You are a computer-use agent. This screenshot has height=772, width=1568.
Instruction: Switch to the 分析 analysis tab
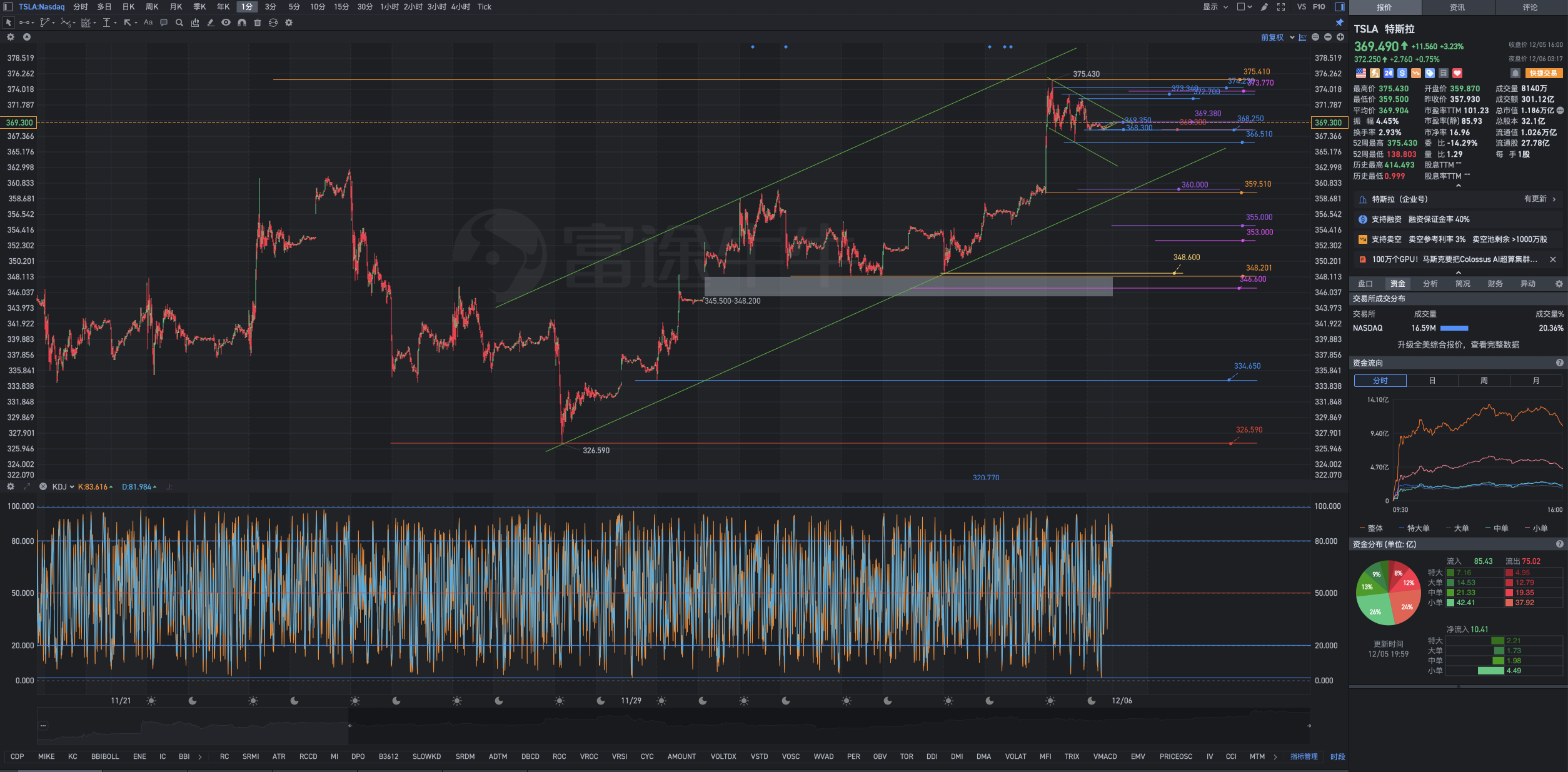tap(1430, 284)
